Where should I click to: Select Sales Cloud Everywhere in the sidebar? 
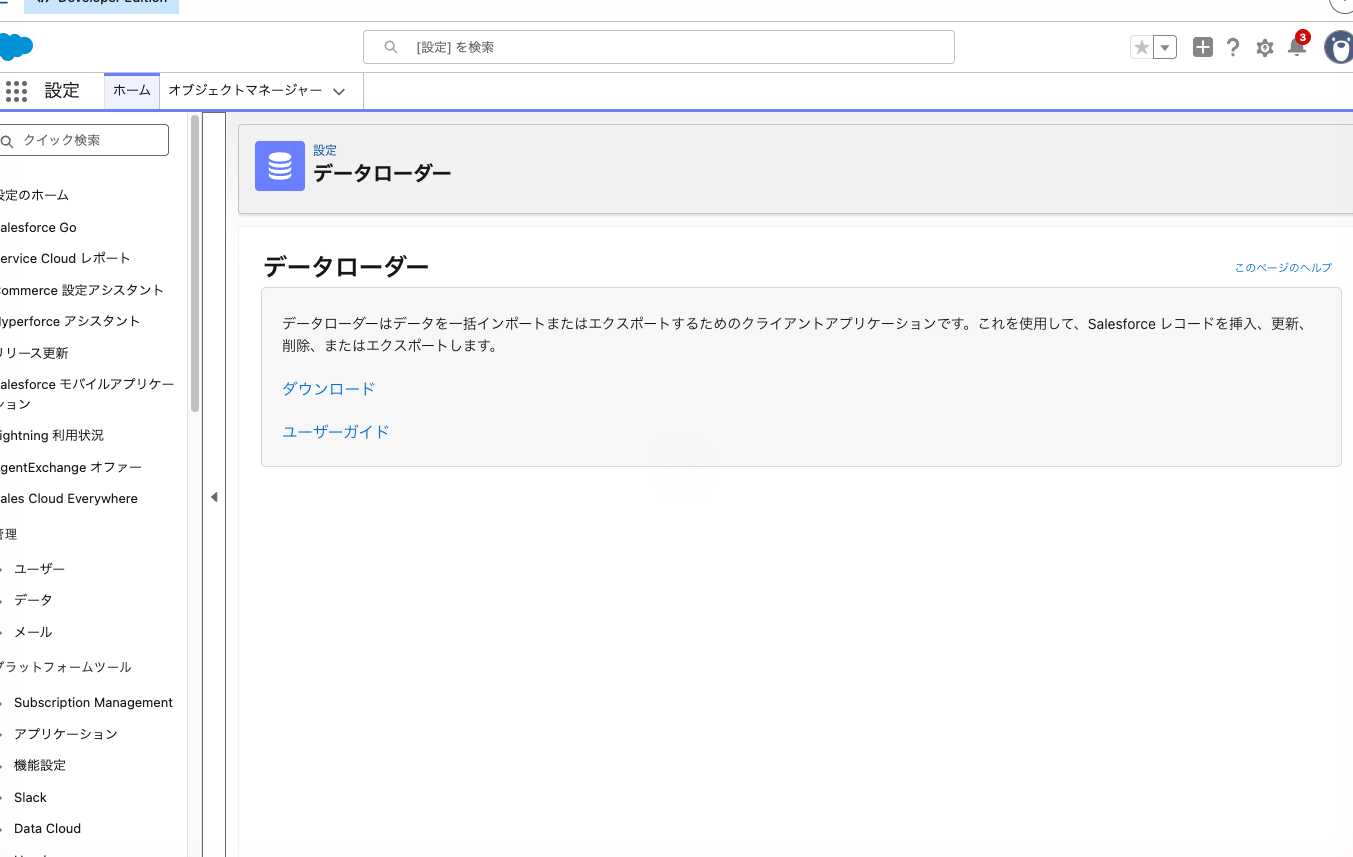(69, 498)
